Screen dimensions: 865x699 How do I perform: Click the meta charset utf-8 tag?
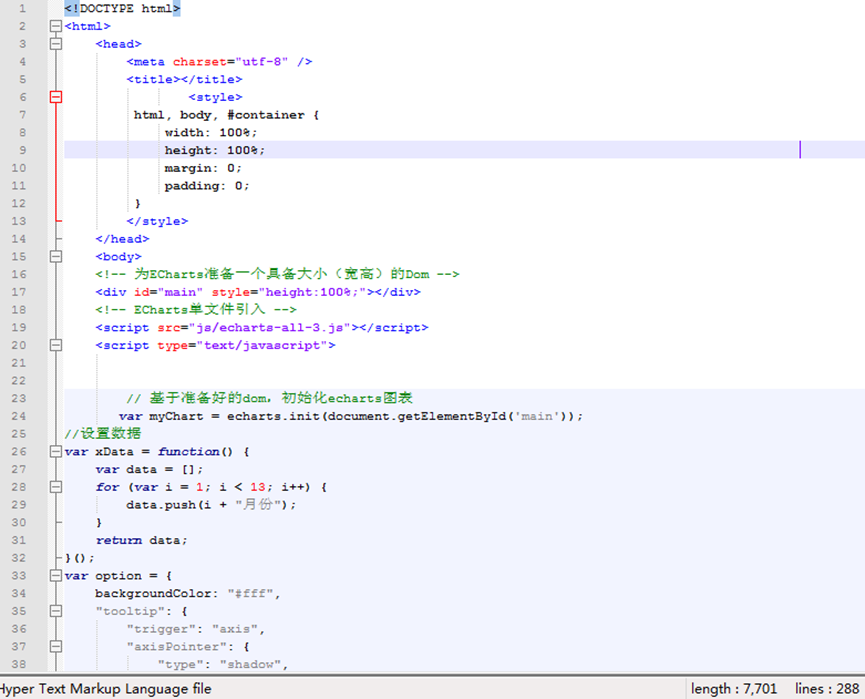click(220, 62)
